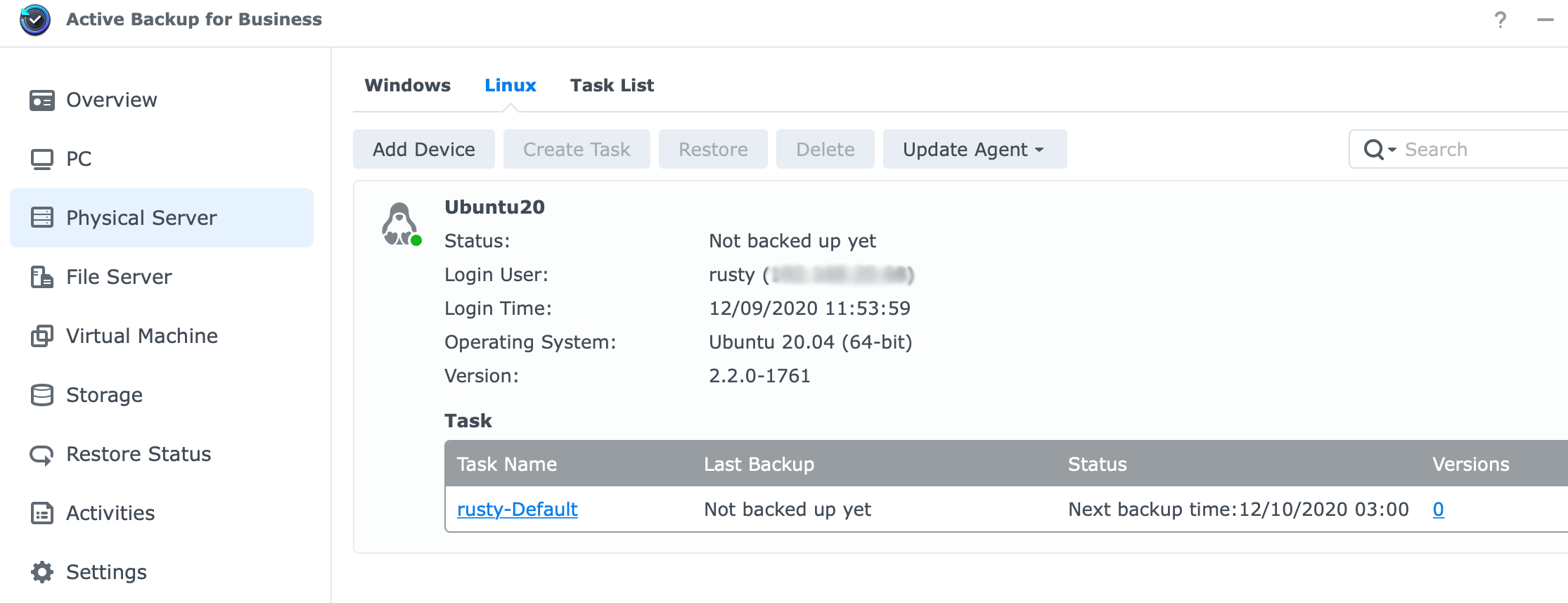The image size is (1568, 603).
Task: Click the Activities list icon
Action: [x=42, y=513]
